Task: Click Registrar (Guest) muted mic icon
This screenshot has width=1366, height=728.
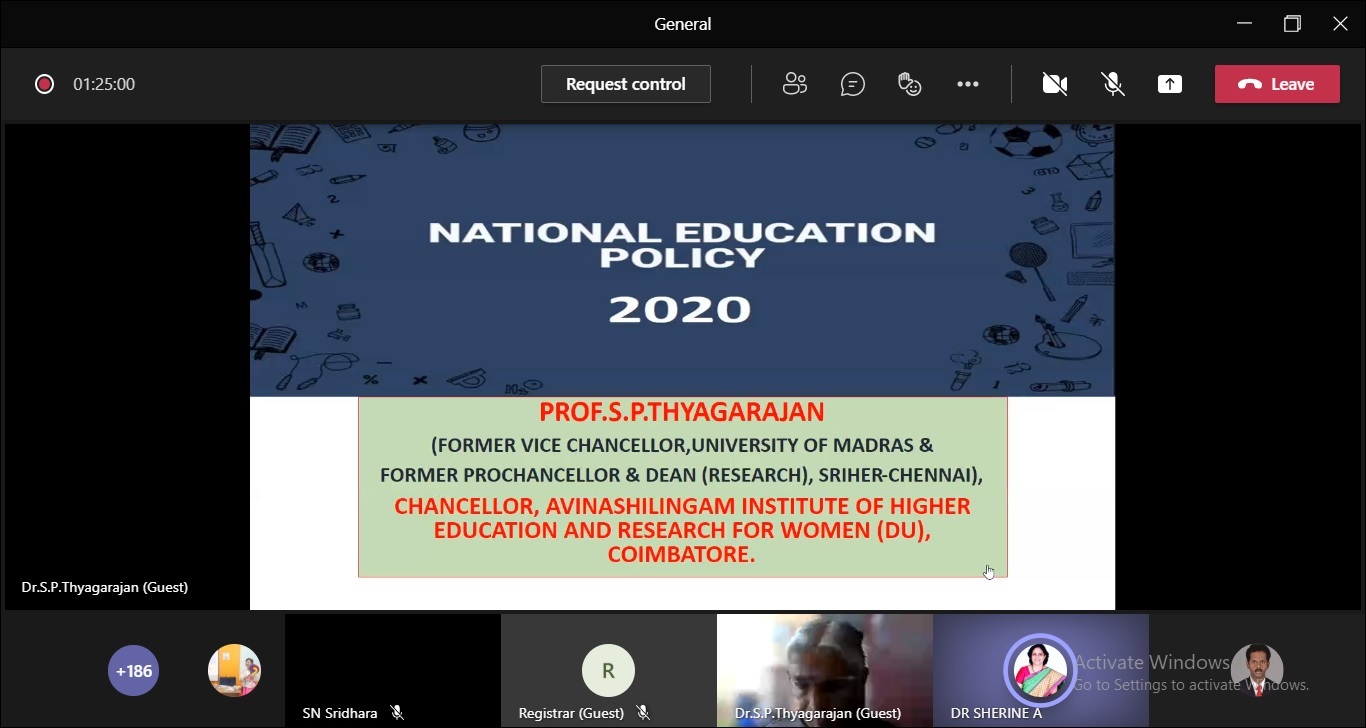Action: (x=643, y=713)
